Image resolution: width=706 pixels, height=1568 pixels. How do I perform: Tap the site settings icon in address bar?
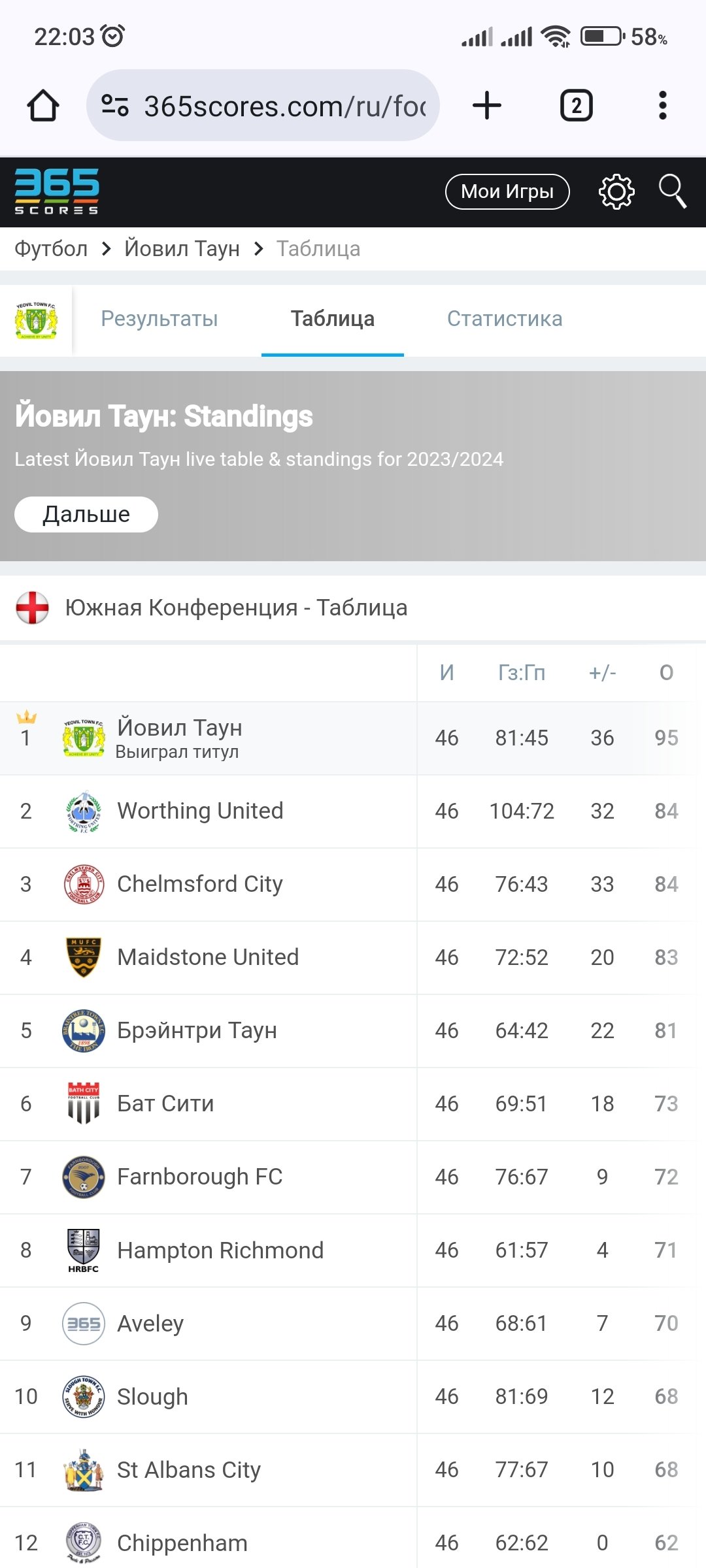tap(115, 106)
